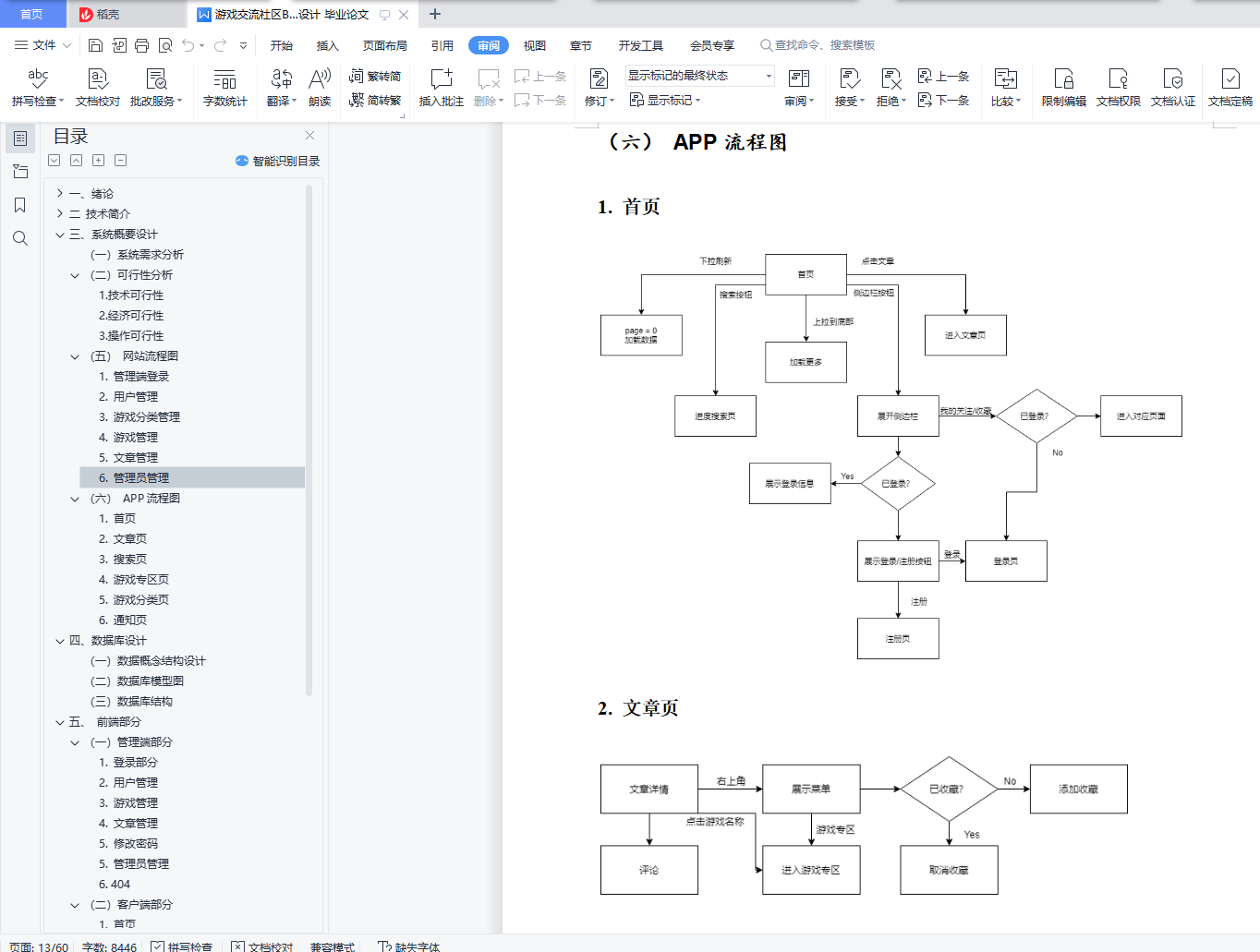Open the bookmark sidebar icon
The image size is (1260, 952).
pyautogui.click(x=20, y=205)
